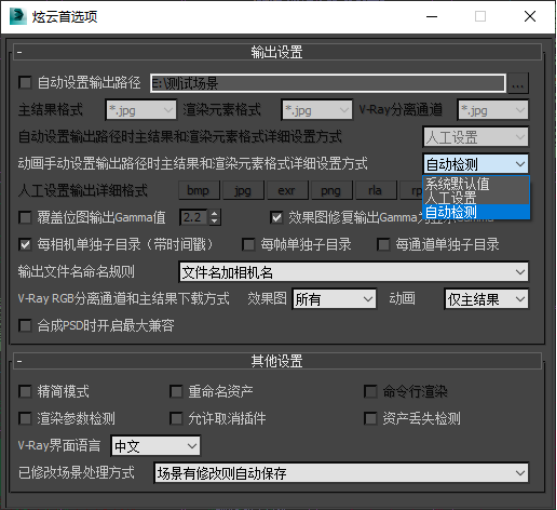
Task: Collapse the 其他设置 section with minus icon
Action: (20, 362)
